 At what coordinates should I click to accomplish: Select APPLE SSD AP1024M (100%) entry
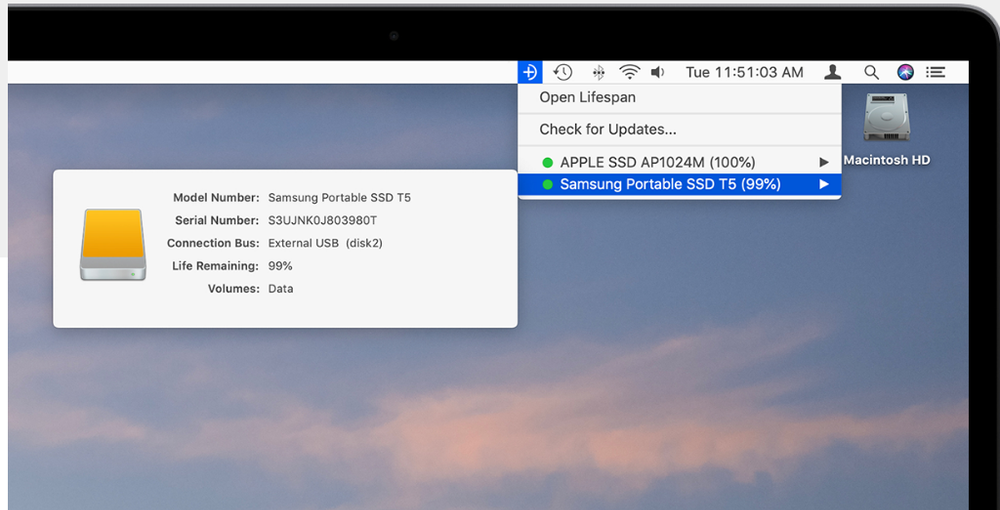pos(679,163)
